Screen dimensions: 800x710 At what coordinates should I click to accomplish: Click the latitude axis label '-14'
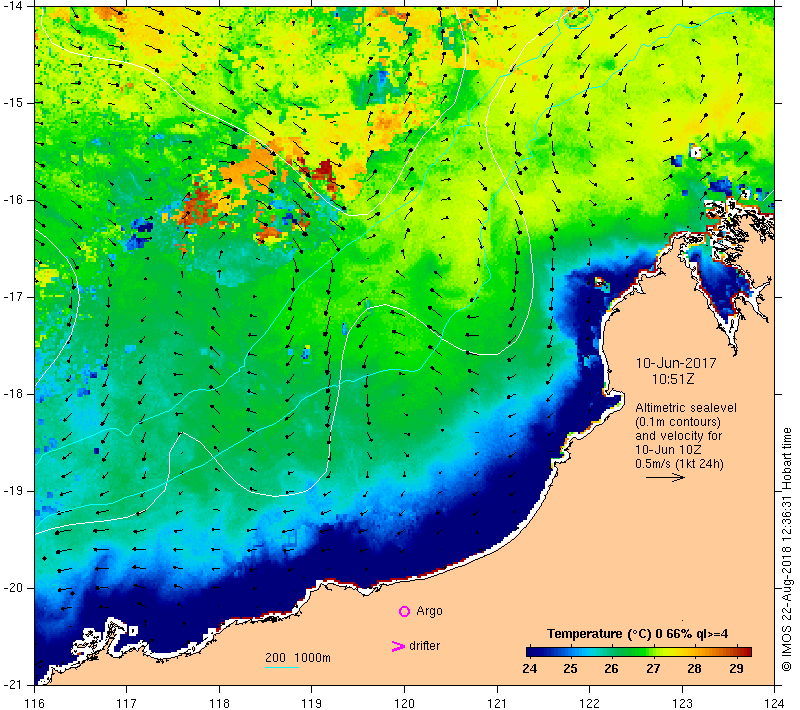(x=12, y=6)
